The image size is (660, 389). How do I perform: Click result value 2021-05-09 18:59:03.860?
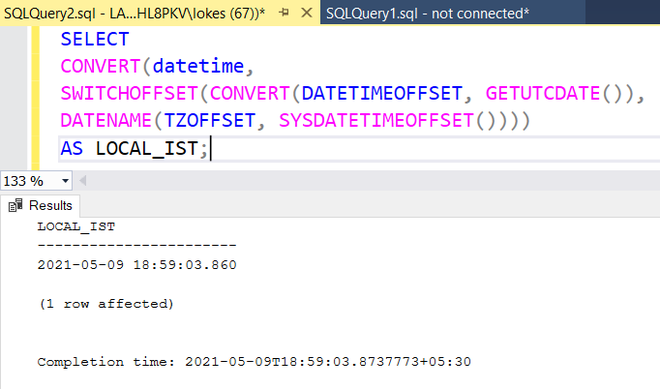point(137,265)
